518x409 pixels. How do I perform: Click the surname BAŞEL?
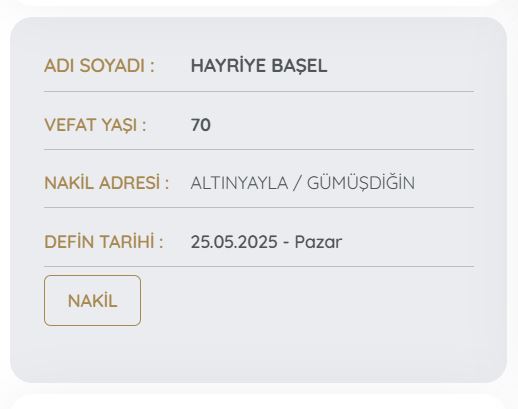pyautogui.click(x=299, y=66)
